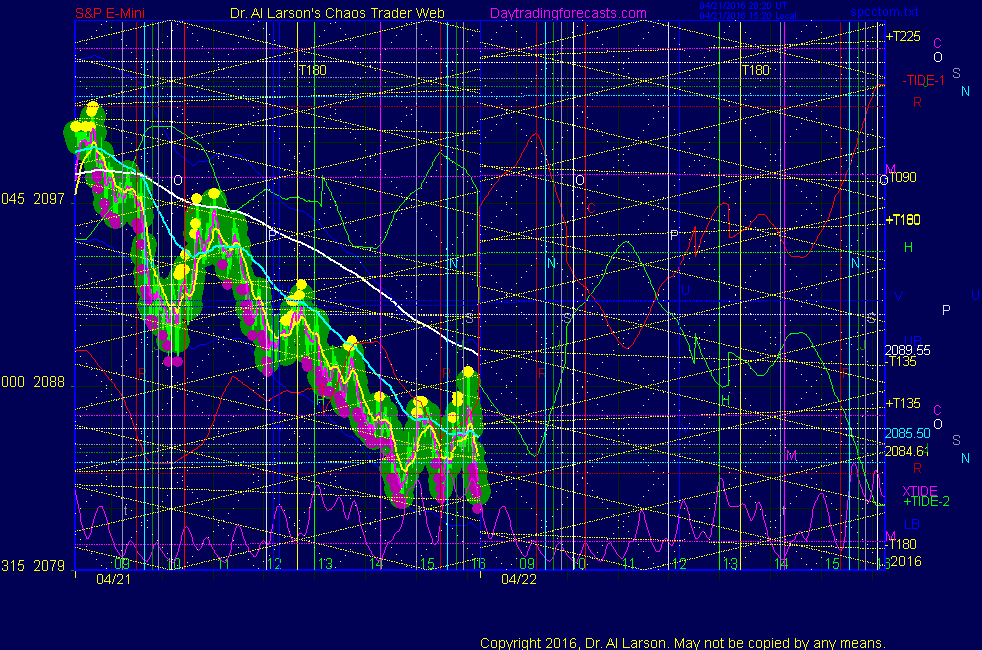The width and height of the screenshot is (982, 650).
Task: Select the XTIDE legend label
Action: [x=919, y=490]
